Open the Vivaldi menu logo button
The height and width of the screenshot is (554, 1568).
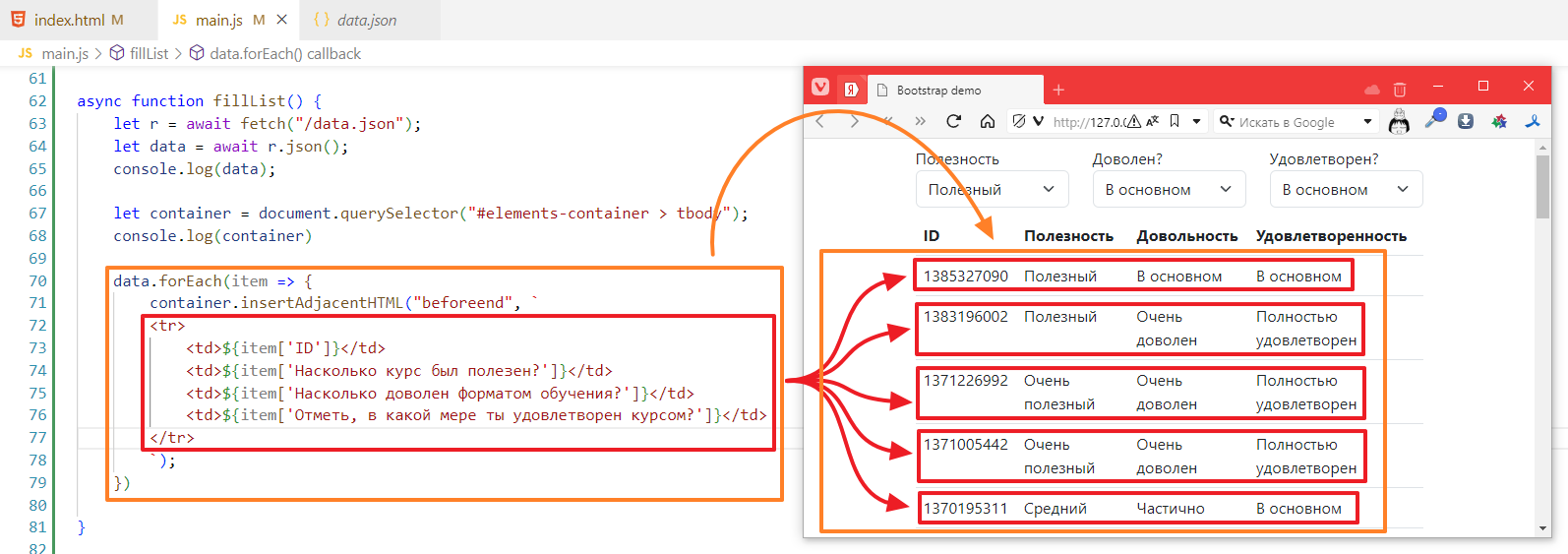coord(820,88)
